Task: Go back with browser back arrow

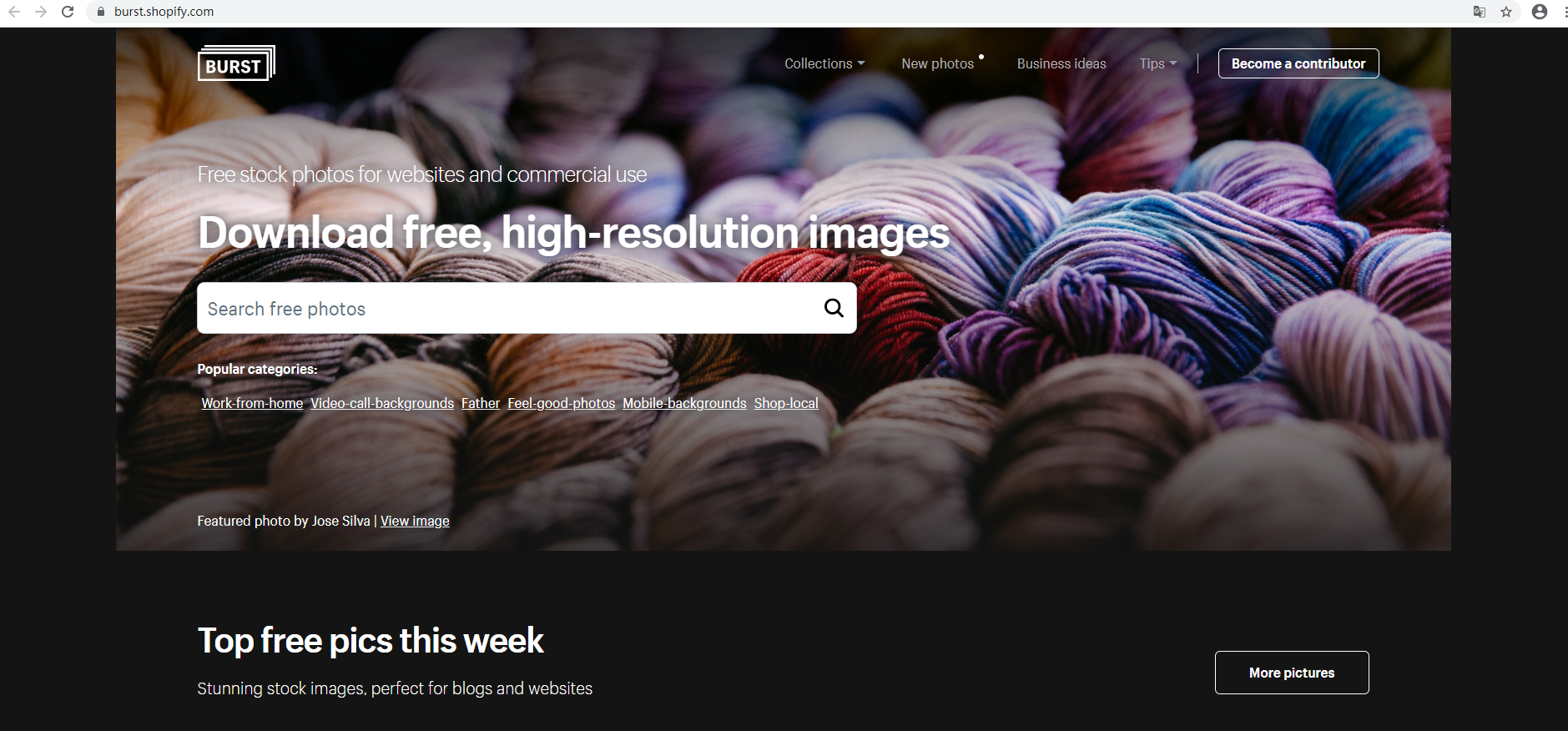Action: point(14,12)
